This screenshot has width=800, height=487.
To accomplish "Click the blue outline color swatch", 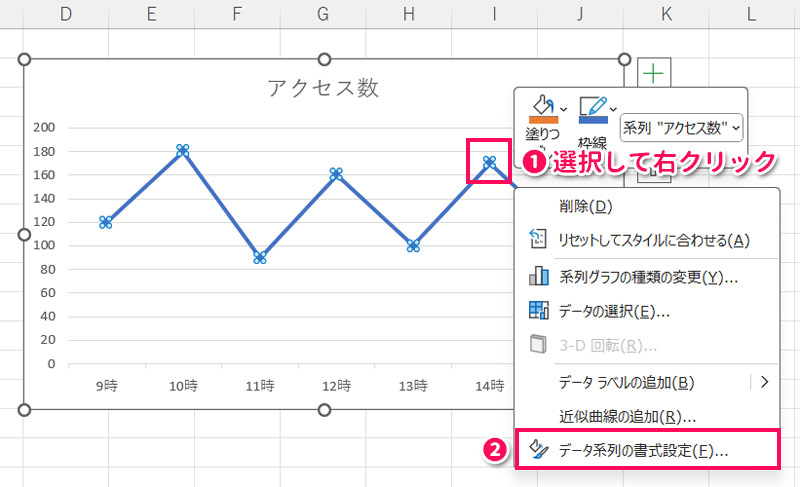I will point(593,120).
